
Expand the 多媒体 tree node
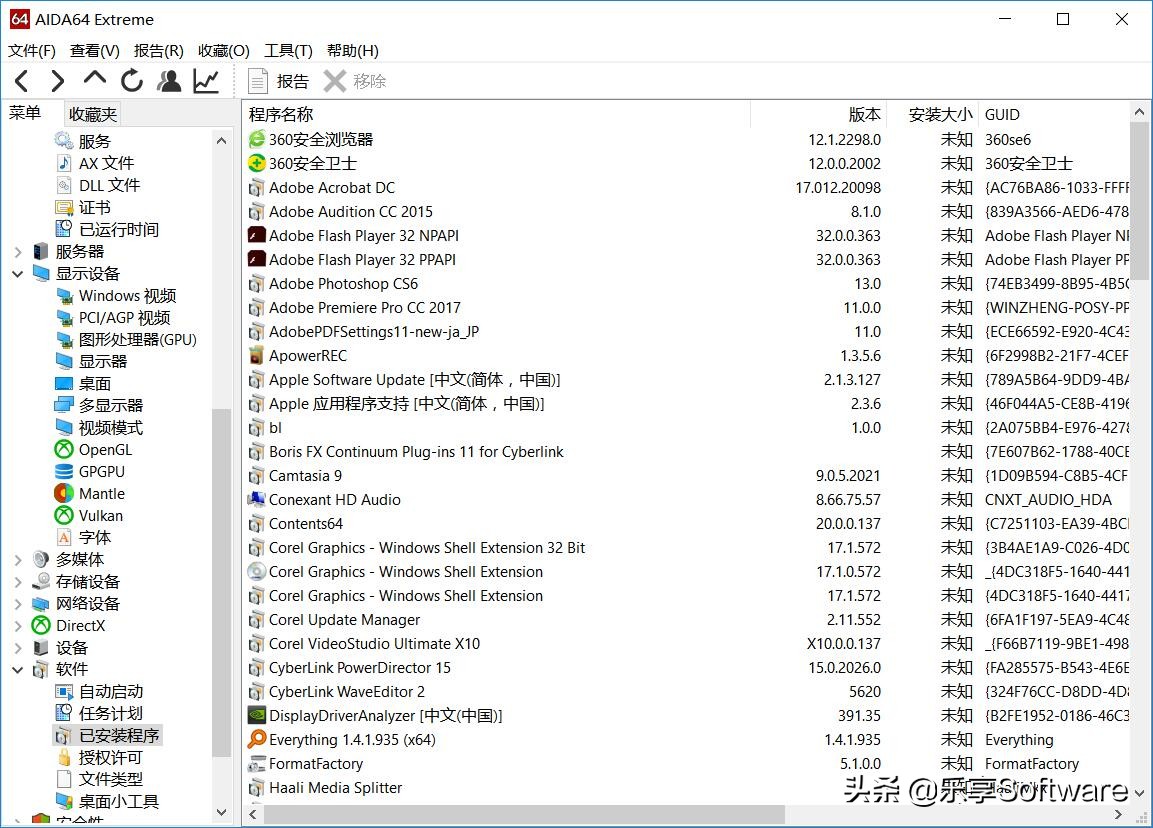point(18,560)
